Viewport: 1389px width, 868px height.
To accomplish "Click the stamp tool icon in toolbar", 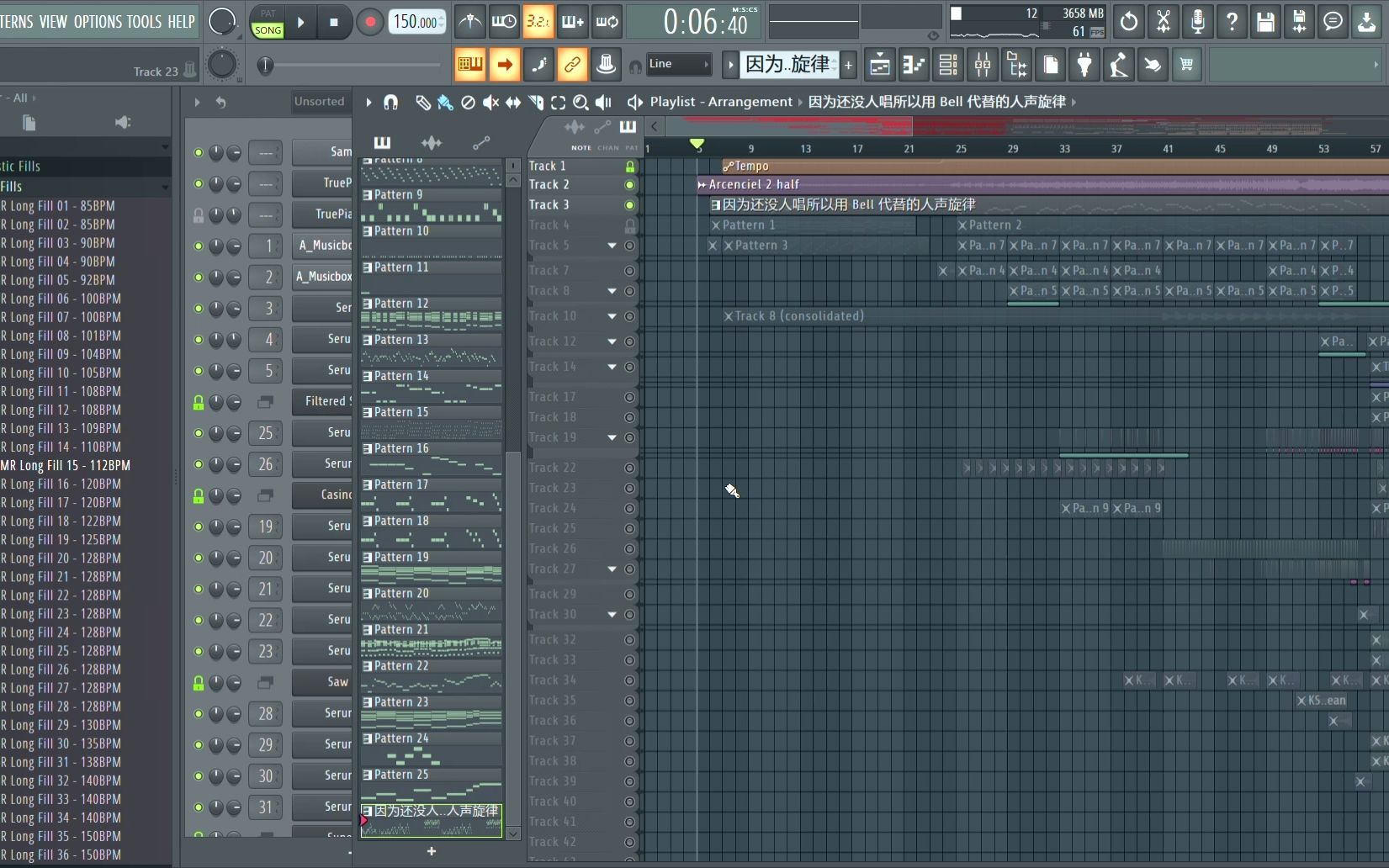I will click(x=606, y=65).
